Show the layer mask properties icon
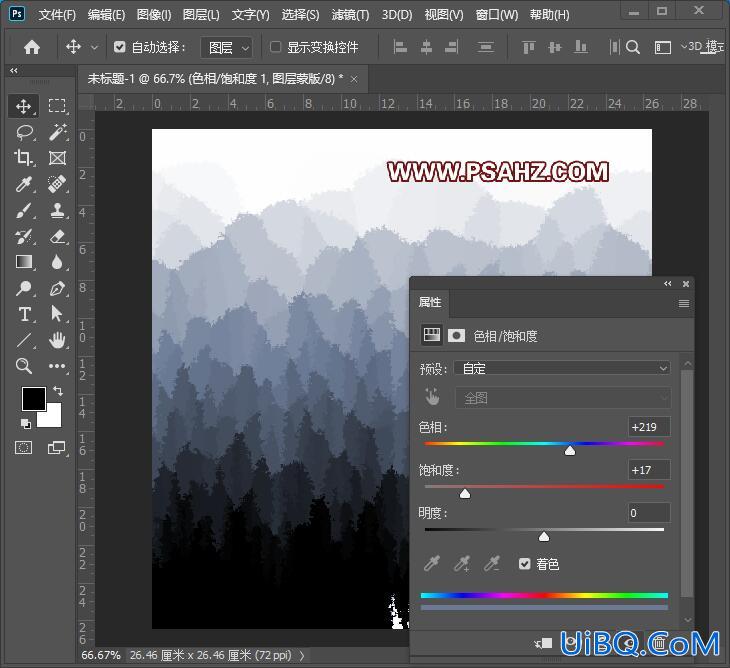This screenshot has height=668, width=730. point(456,336)
